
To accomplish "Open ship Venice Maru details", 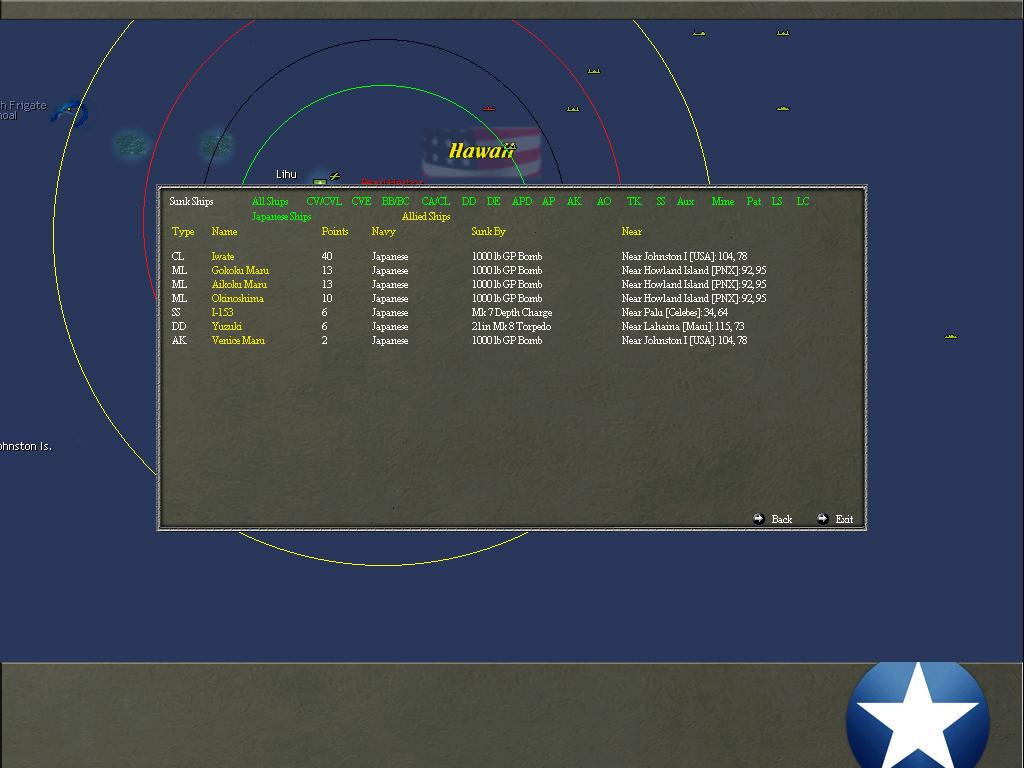I will pyautogui.click(x=238, y=341).
